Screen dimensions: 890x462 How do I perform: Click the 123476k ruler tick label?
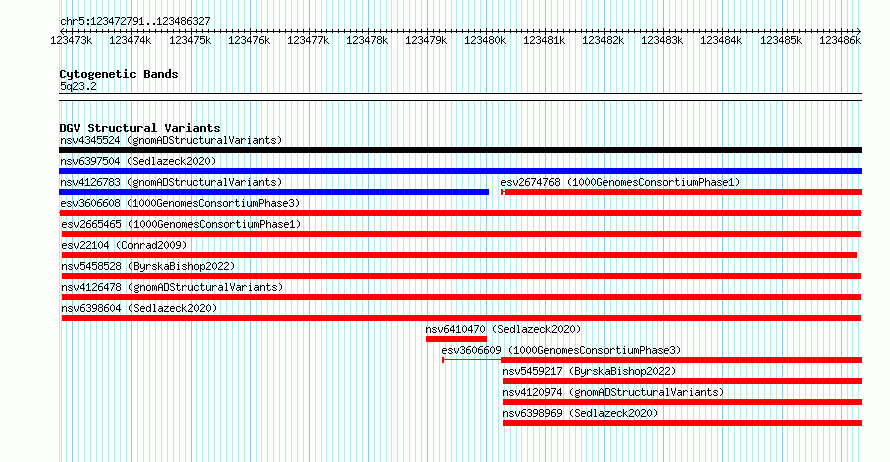point(249,40)
